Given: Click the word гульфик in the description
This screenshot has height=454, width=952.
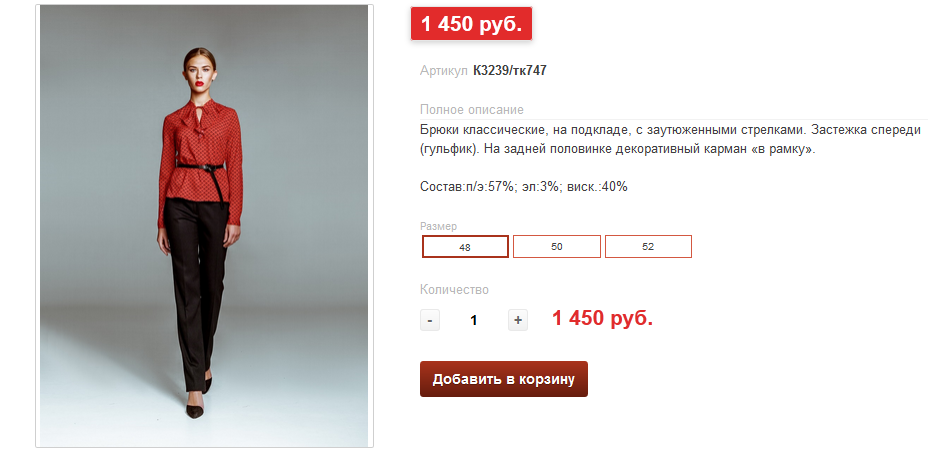Looking at the screenshot, I should pyautogui.click(x=449, y=150).
